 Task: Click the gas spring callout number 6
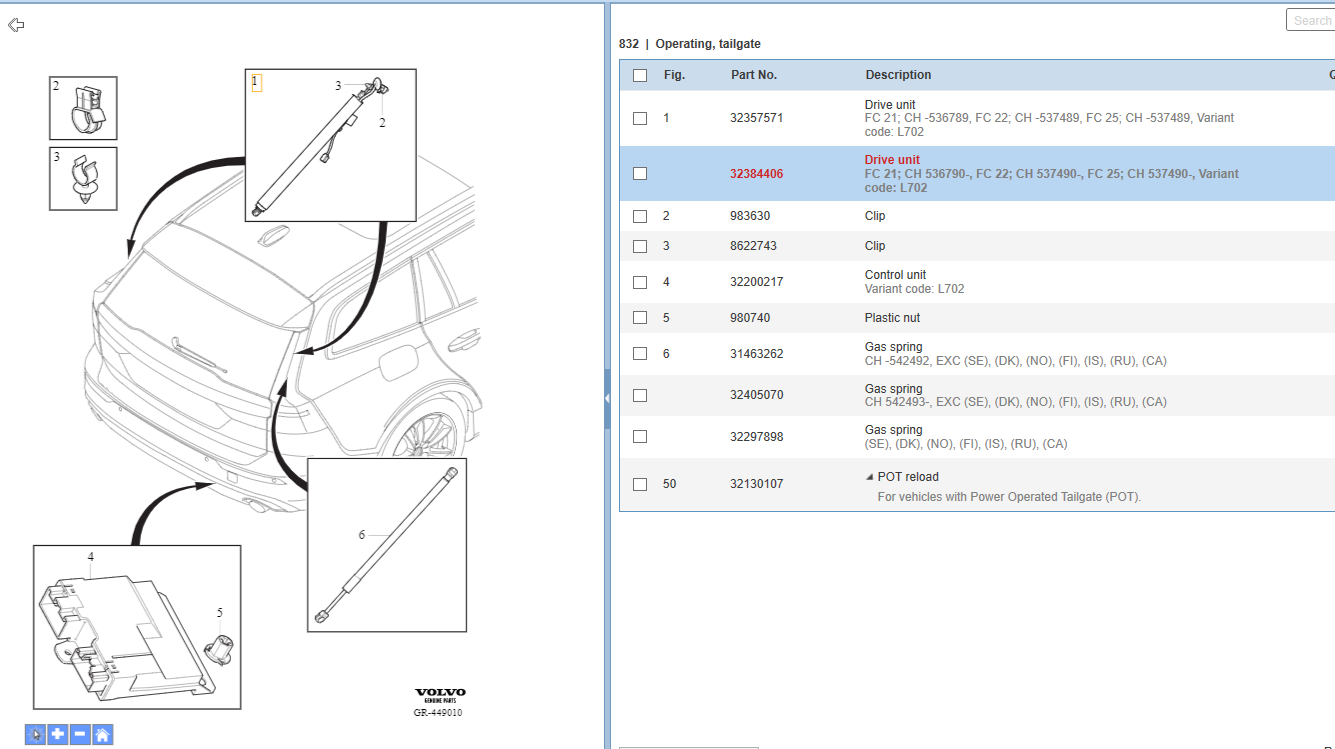(x=362, y=535)
